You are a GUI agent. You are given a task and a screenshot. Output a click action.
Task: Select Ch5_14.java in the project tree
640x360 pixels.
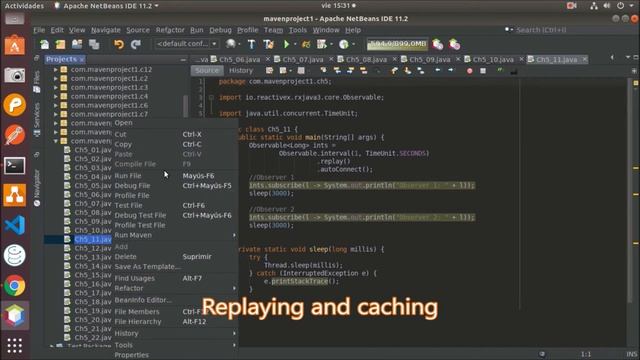pos(93,266)
